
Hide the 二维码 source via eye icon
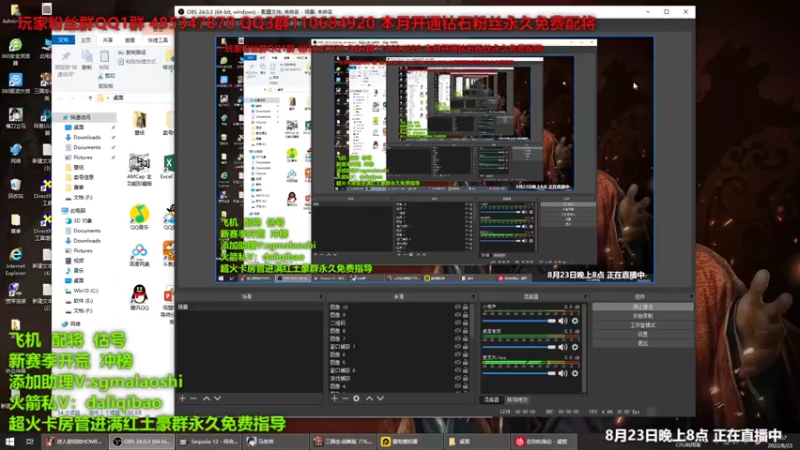[457, 323]
